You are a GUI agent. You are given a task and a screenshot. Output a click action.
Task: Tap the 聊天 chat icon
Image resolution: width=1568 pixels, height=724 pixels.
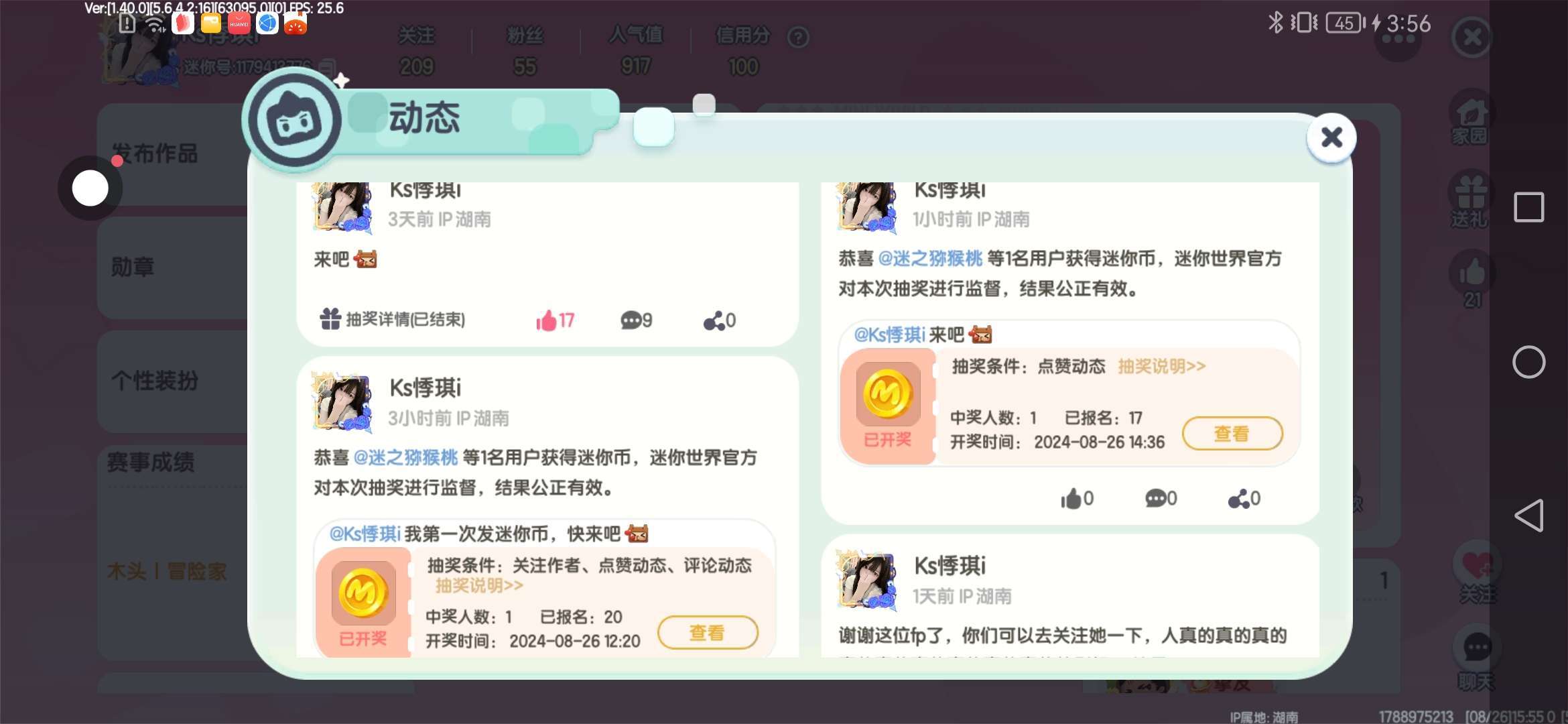pyautogui.click(x=1476, y=660)
